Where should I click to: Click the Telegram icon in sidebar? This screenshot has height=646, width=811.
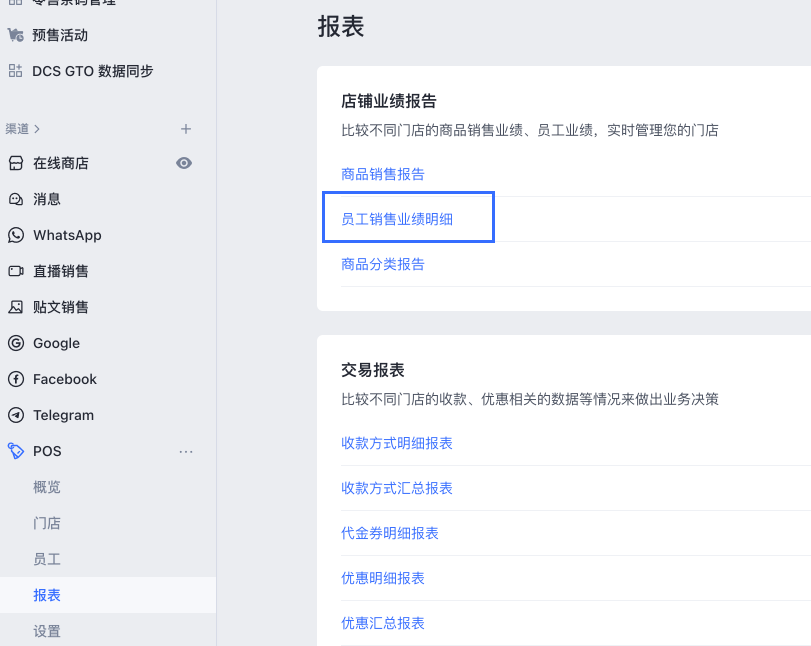tap(15, 415)
